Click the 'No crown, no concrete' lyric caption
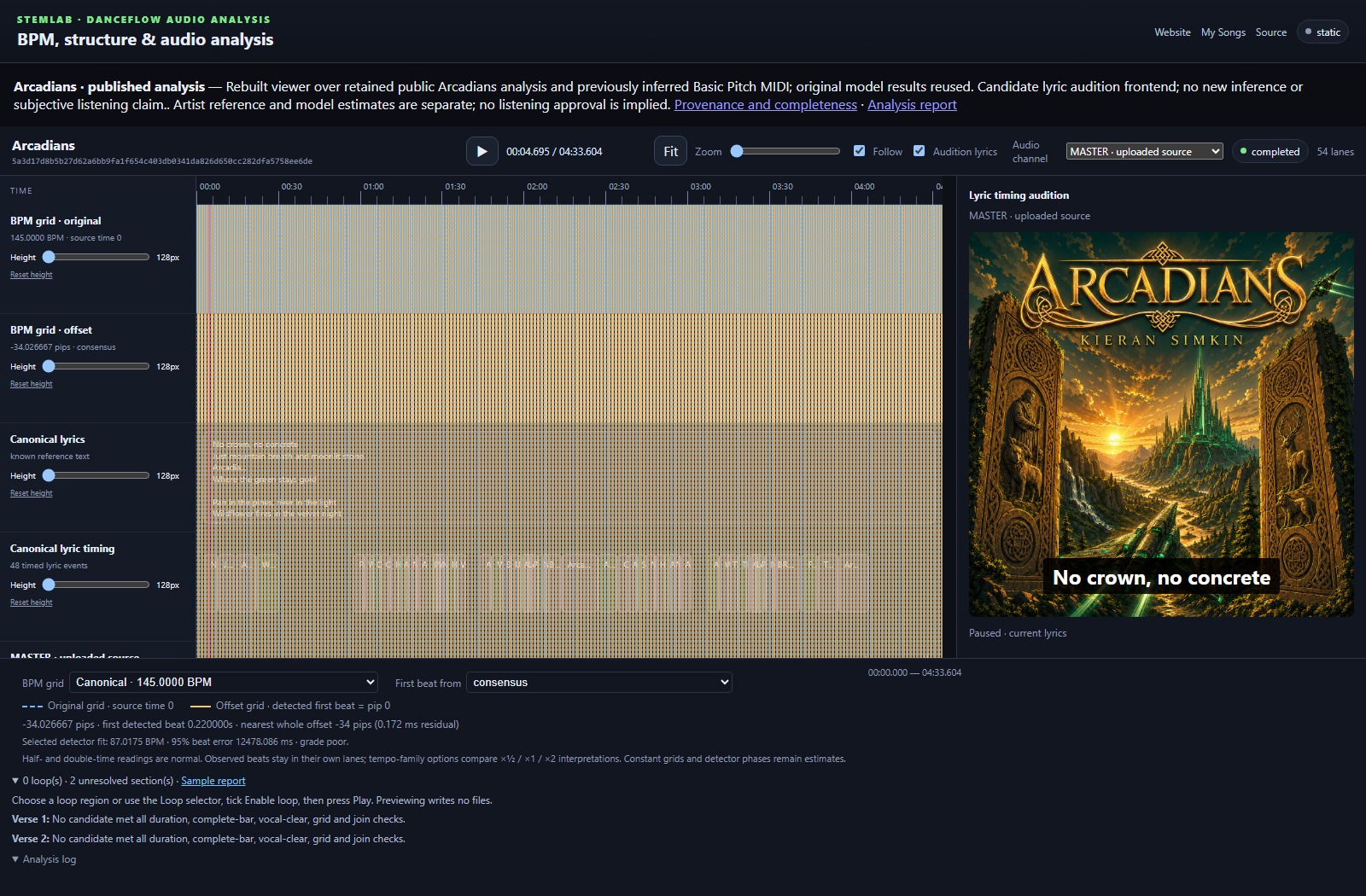The image size is (1366, 896). point(1161,578)
